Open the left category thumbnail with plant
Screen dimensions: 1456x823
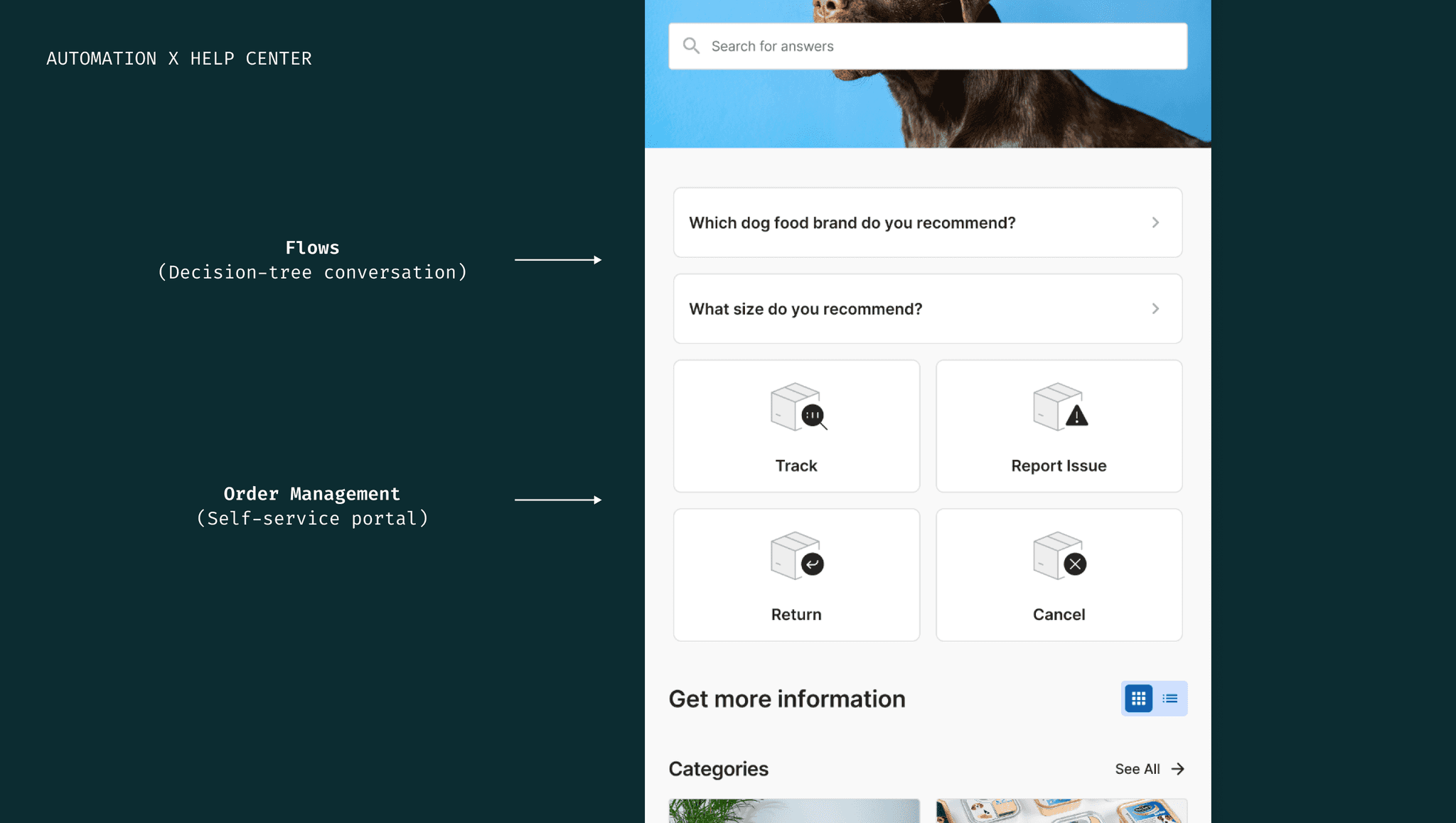pos(794,810)
